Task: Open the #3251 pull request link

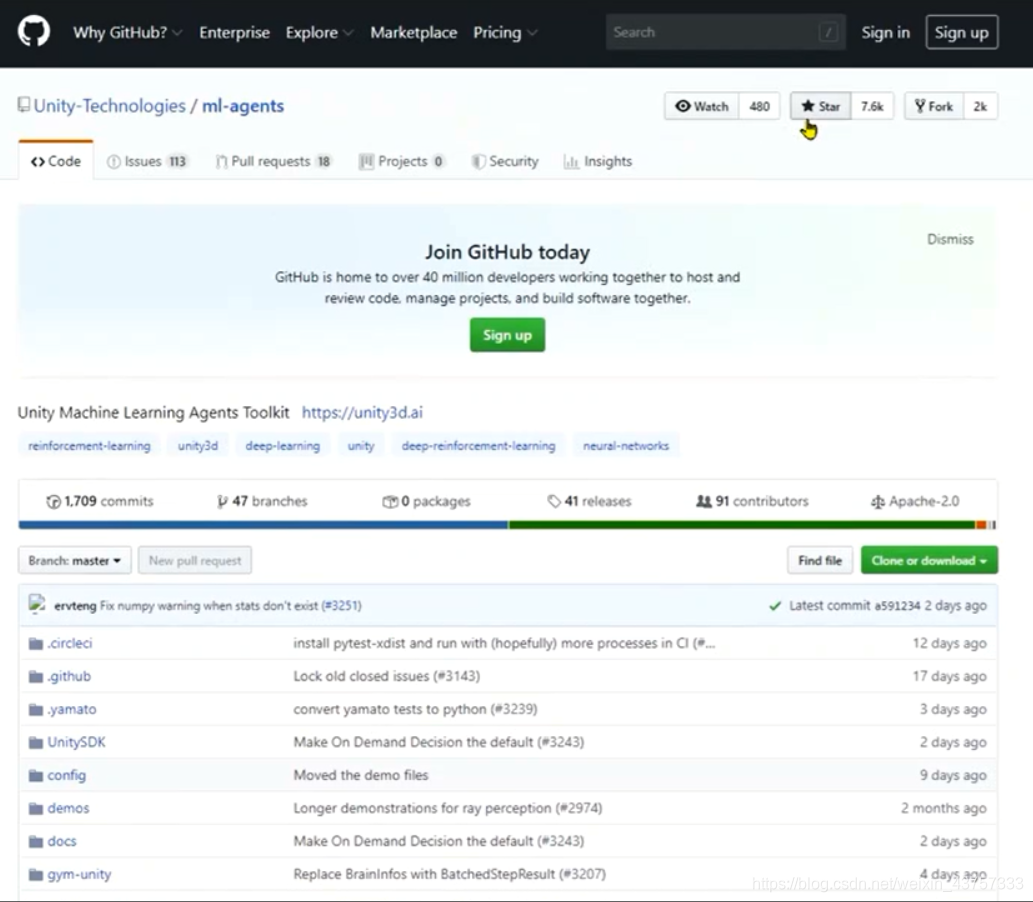Action: click(341, 606)
